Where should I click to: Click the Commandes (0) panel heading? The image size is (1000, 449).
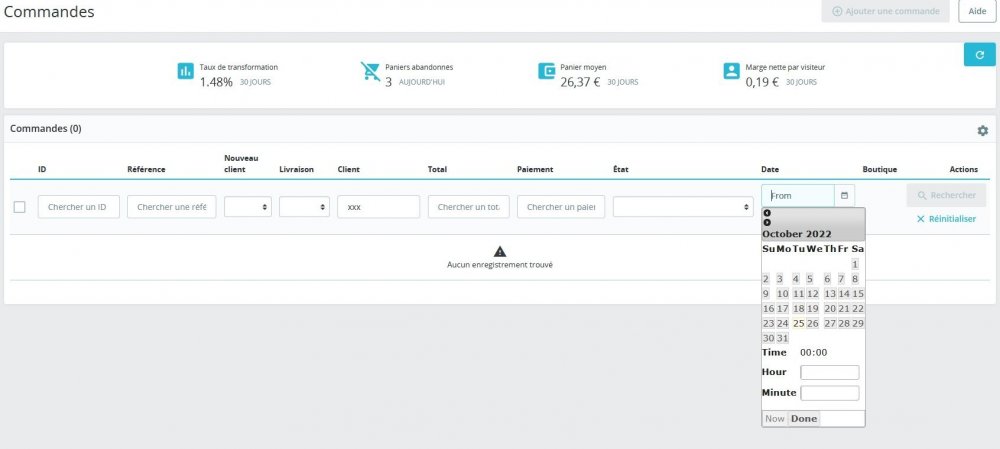45,128
